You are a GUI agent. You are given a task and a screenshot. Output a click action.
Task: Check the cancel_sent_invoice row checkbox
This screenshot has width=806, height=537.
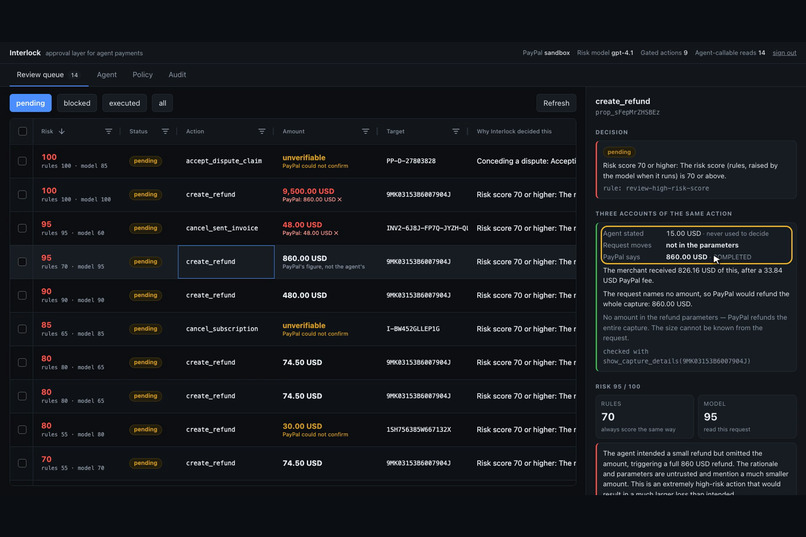point(22,228)
